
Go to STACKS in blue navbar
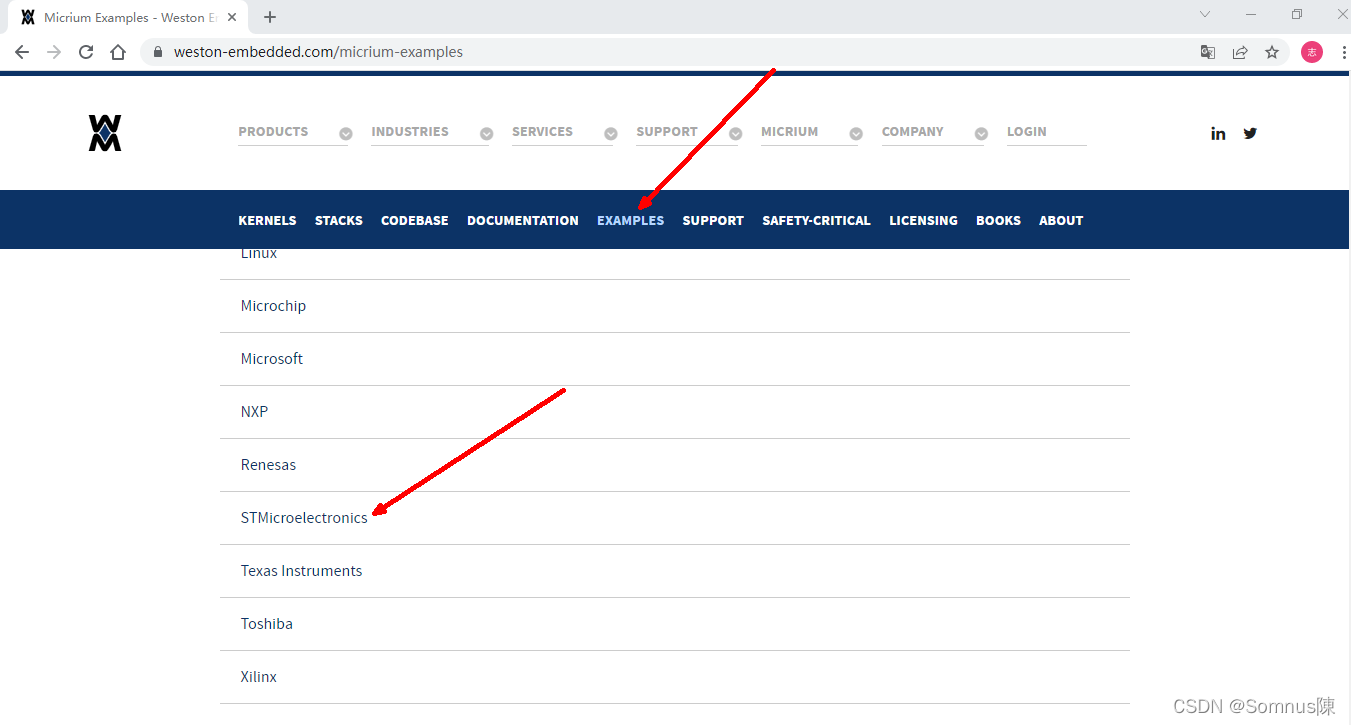pos(339,220)
